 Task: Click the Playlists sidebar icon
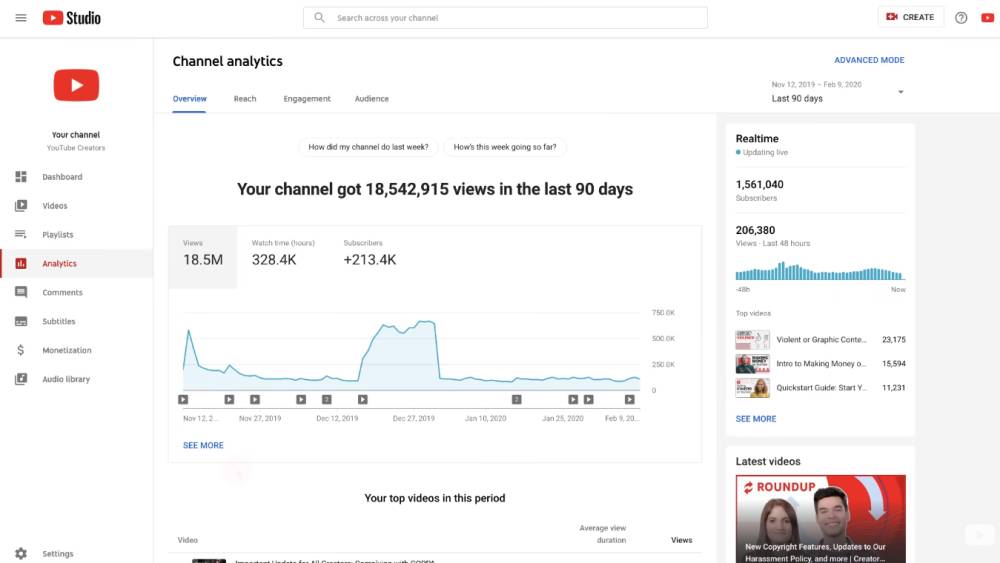(x=21, y=235)
